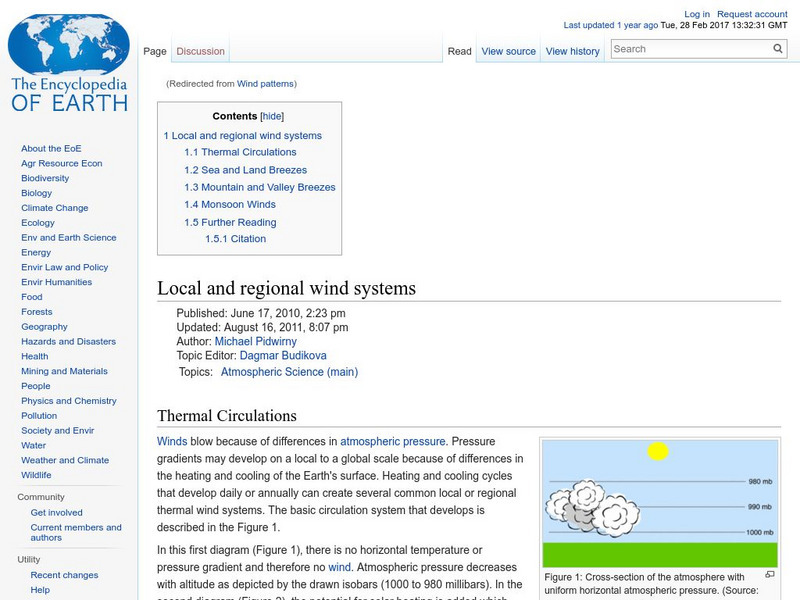This screenshot has width=800, height=600.
Task: Open Weather and Climate topic
Action: pyautogui.click(x=65, y=460)
